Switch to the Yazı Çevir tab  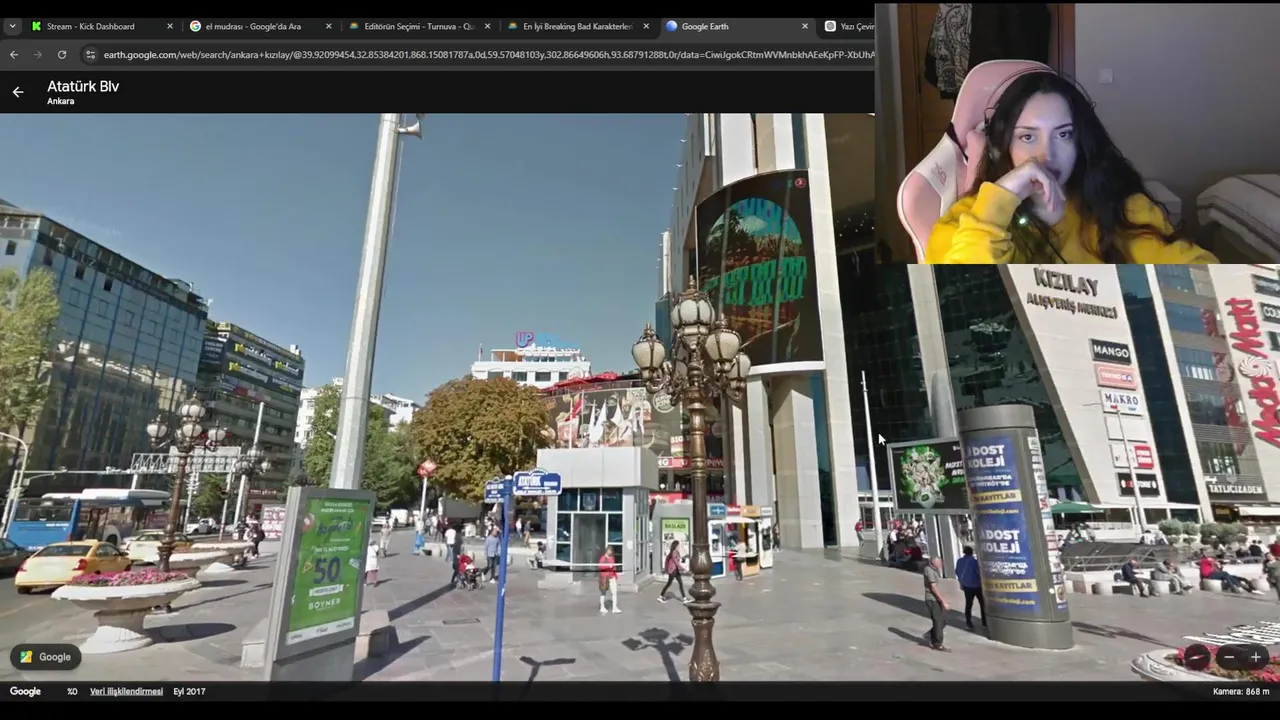pos(849,26)
